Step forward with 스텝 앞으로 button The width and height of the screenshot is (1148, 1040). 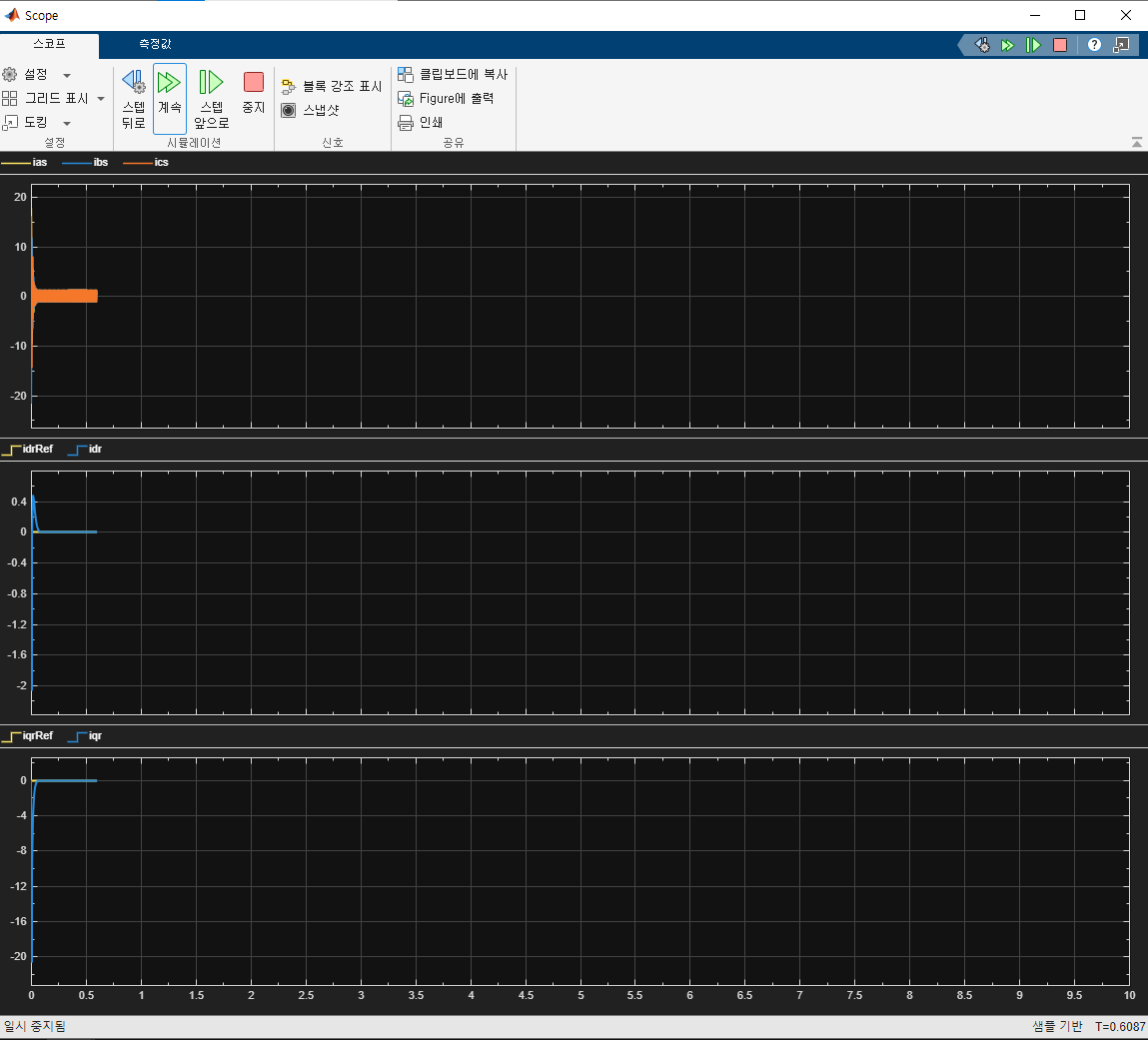pyautogui.click(x=212, y=100)
